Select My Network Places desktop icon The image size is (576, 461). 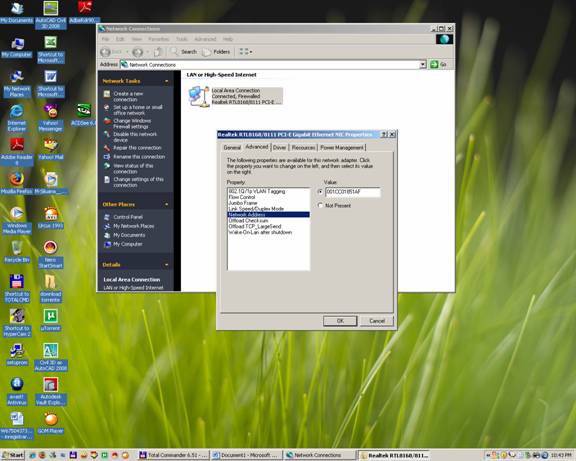click(x=17, y=83)
